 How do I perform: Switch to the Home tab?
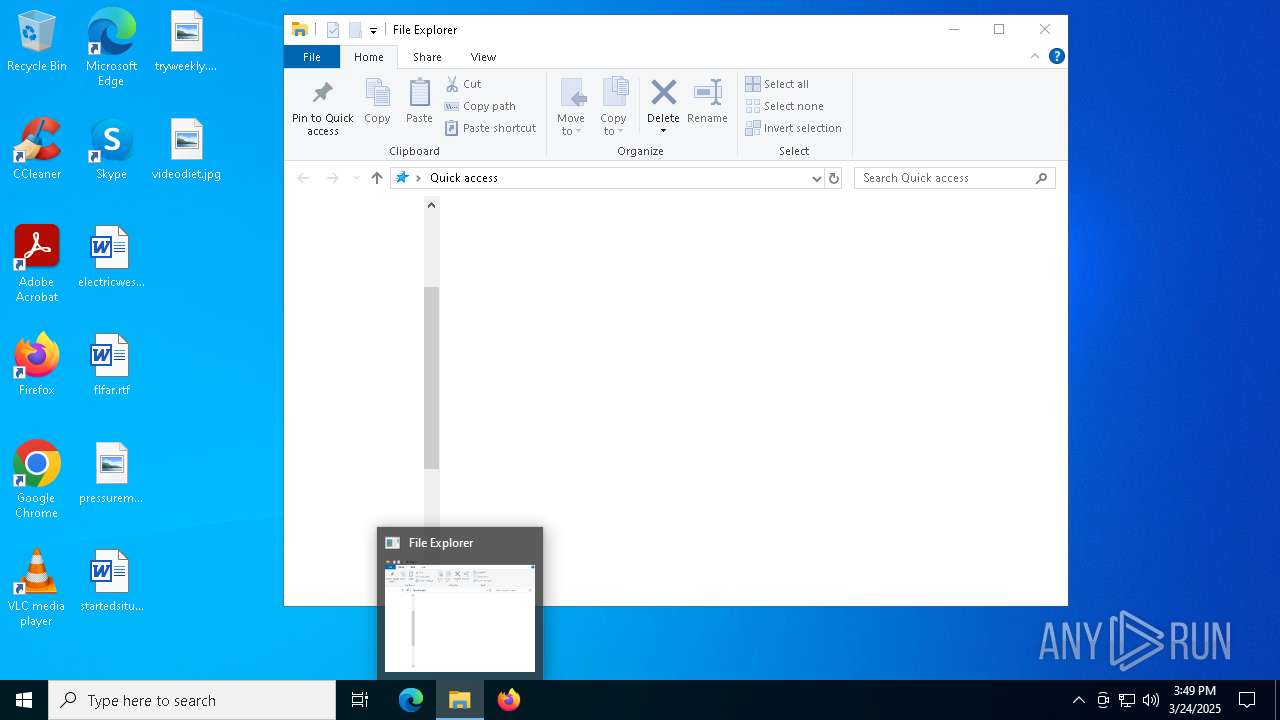(x=369, y=57)
